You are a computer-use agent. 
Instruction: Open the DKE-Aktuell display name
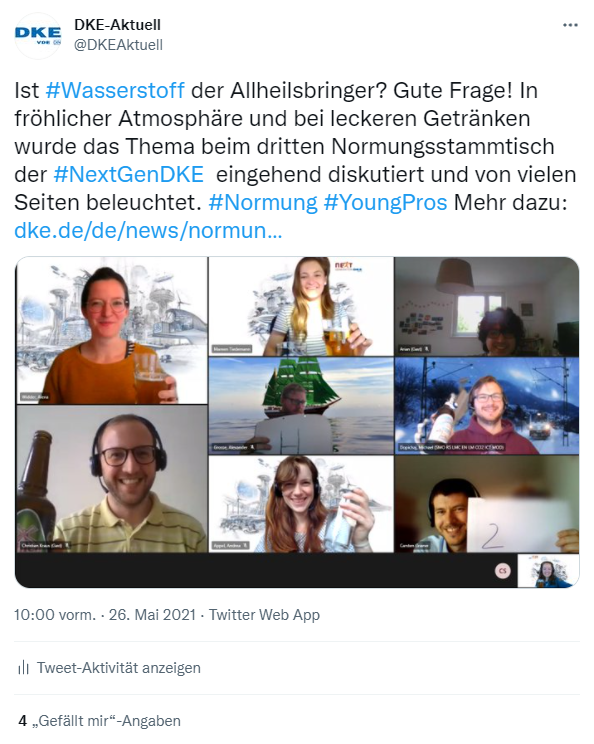coord(117,25)
